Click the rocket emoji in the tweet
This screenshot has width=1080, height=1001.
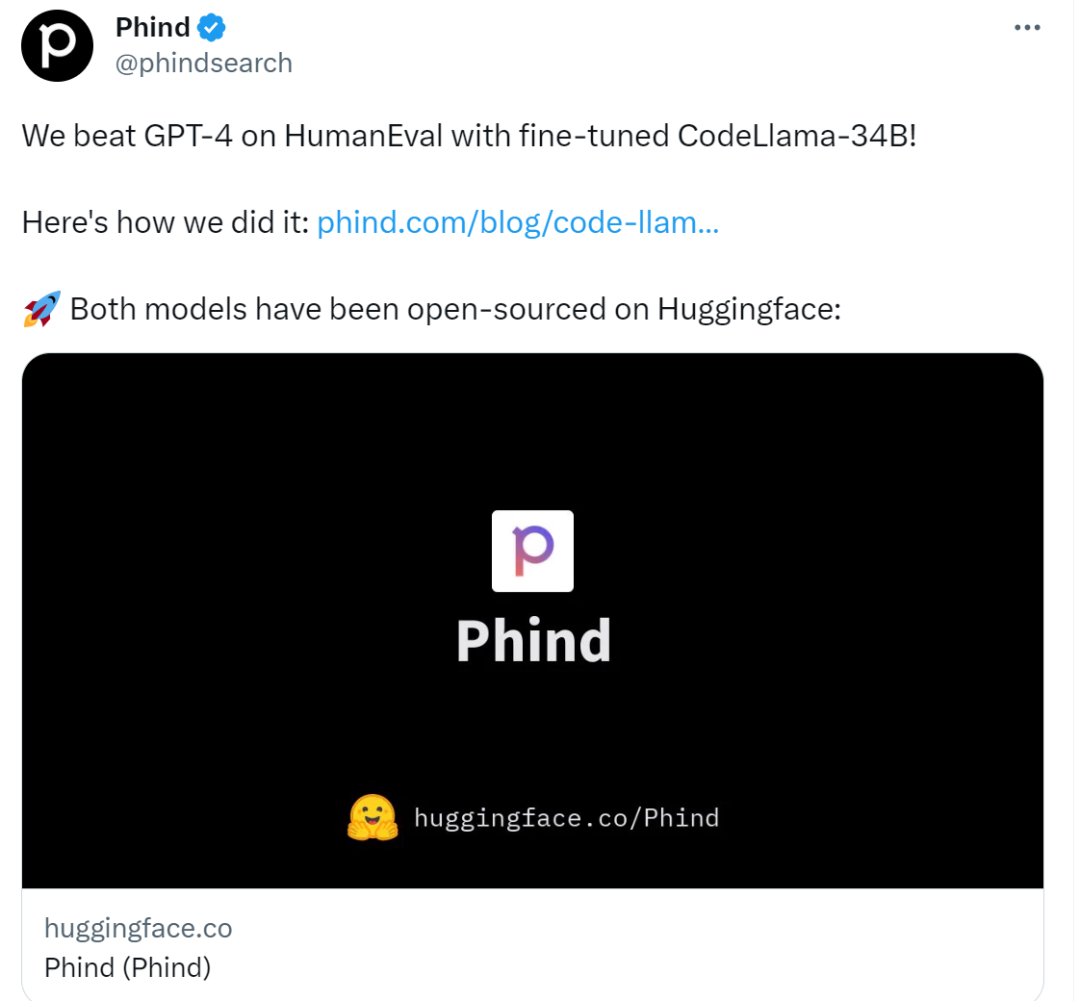point(41,309)
